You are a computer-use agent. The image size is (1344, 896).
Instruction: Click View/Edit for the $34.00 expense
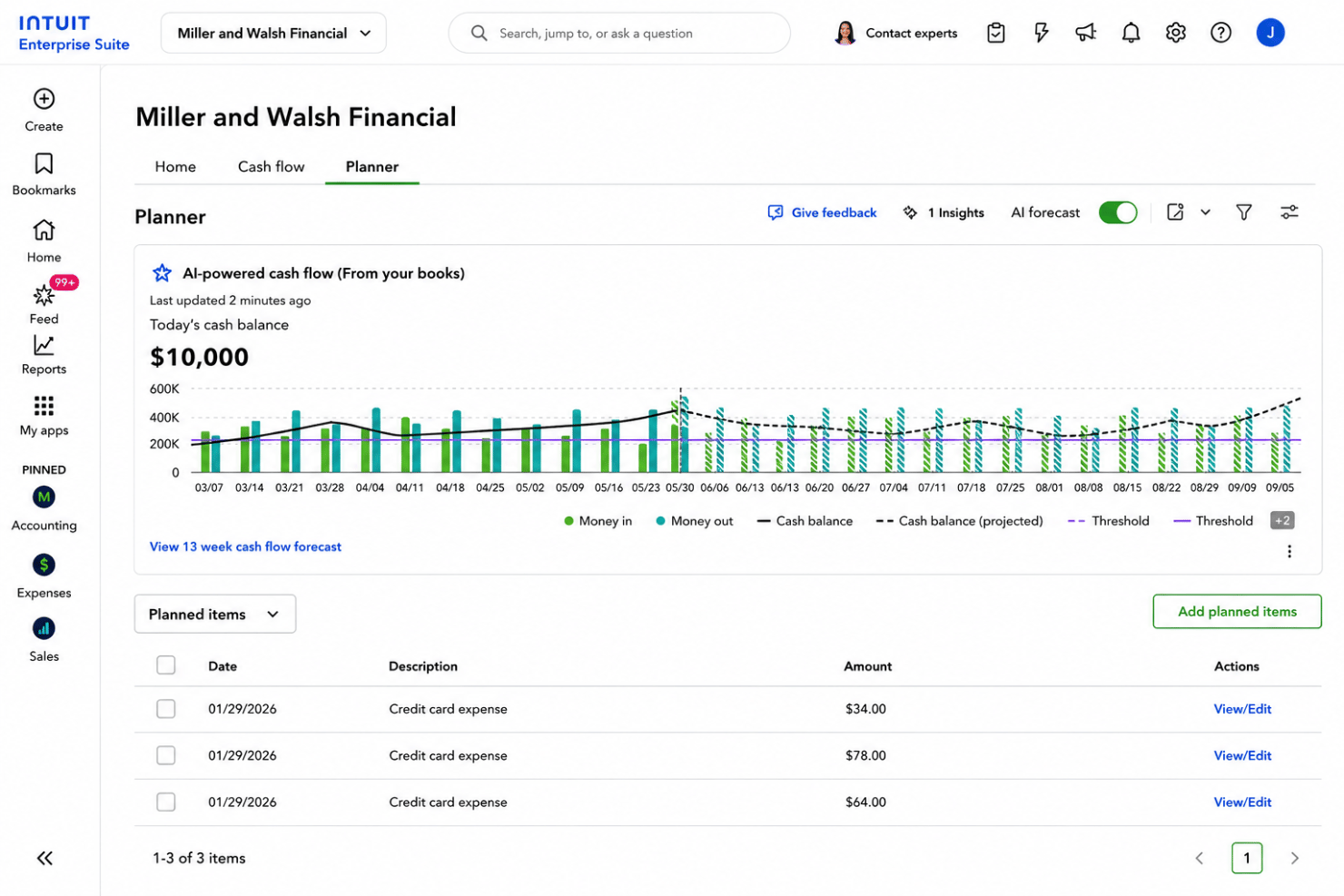pyautogui.click(x=1242, y=709)
